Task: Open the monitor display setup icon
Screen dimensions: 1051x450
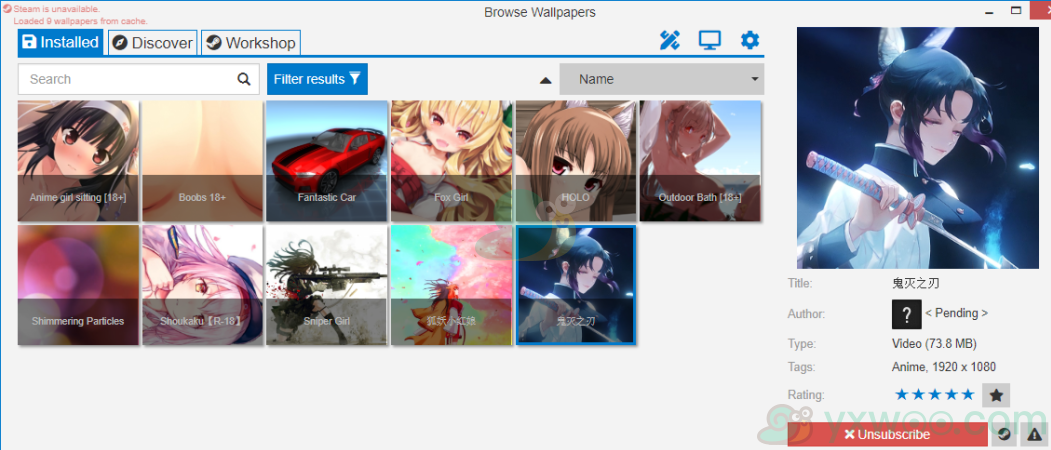Action: point(709,40)
